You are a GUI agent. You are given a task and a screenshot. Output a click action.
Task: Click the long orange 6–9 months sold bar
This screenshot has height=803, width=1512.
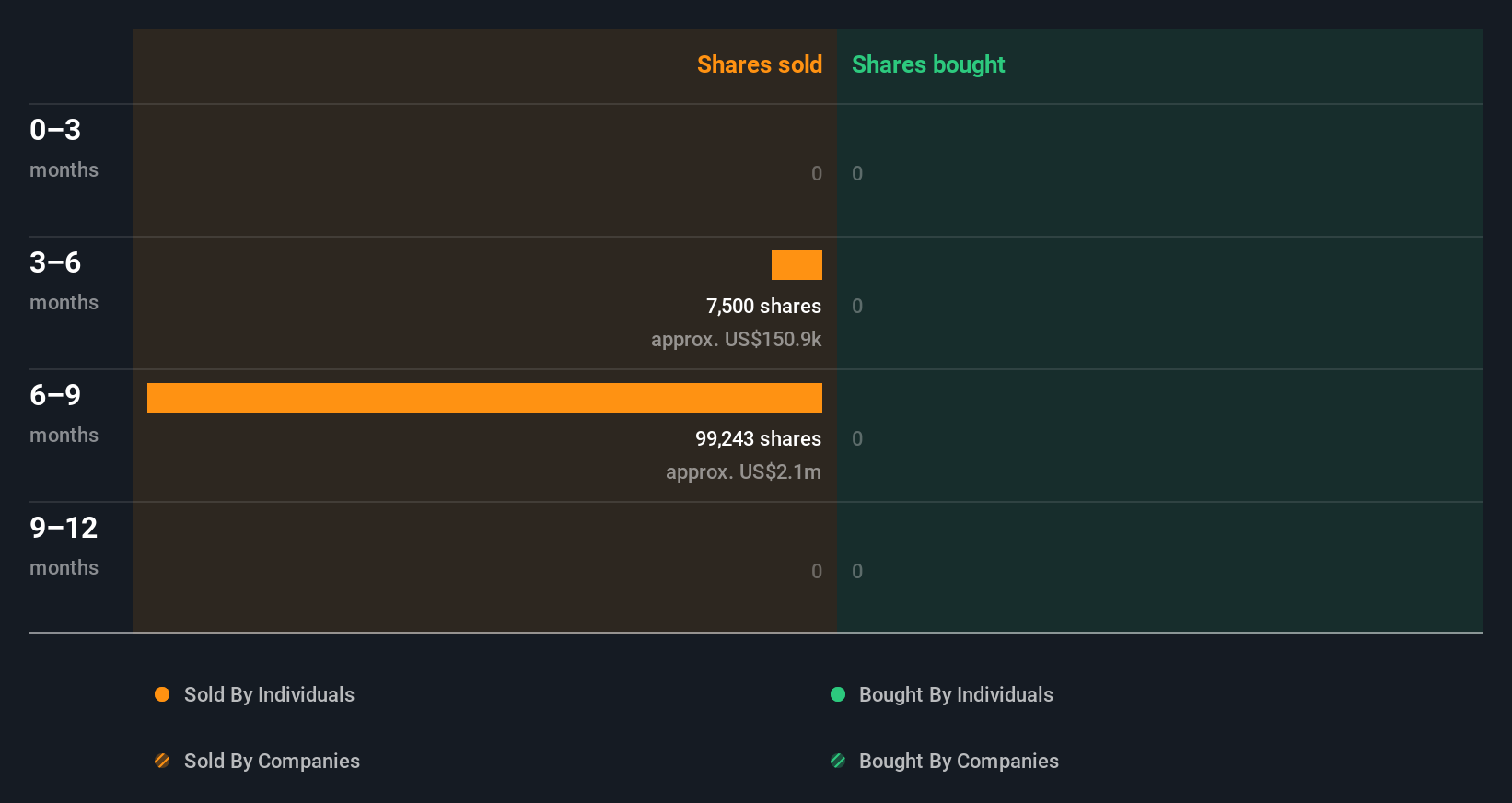484,398
